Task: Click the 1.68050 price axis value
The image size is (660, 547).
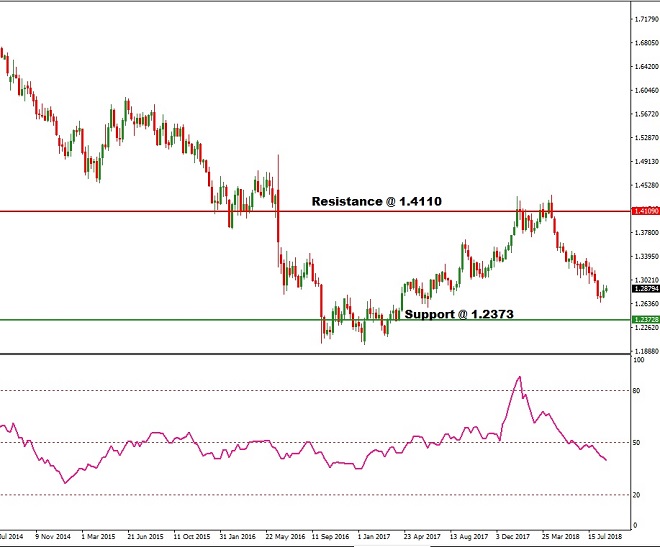Action: (x=647, y=42)
